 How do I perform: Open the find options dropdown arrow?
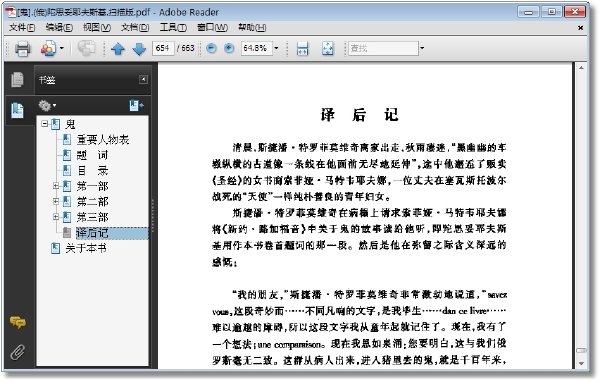pyautogui.click(x=422, y=48)
